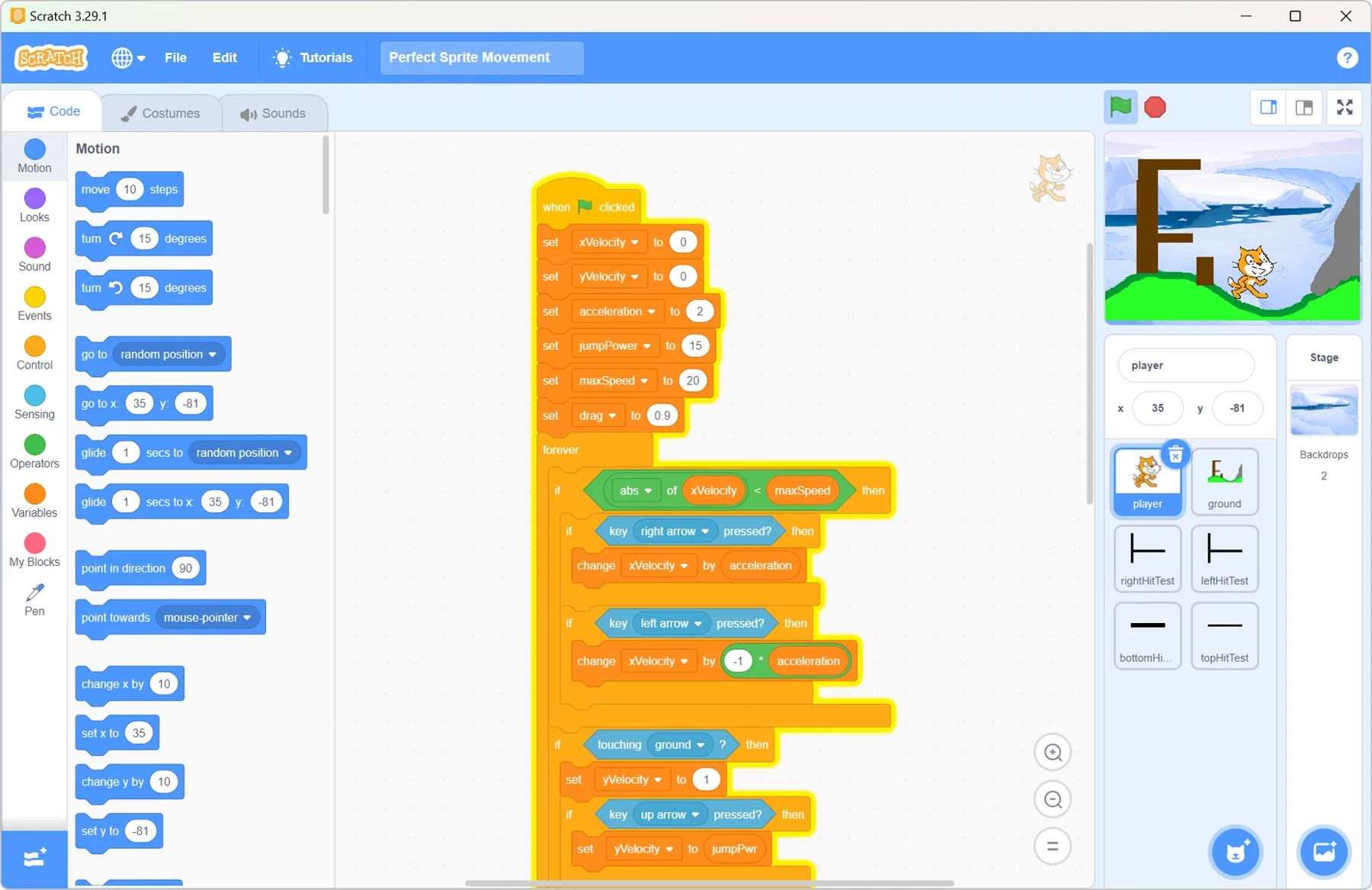Reset workspace zoom to default
The image size is (1372, 890).
pyautogui.click(x=1053, y=846)
